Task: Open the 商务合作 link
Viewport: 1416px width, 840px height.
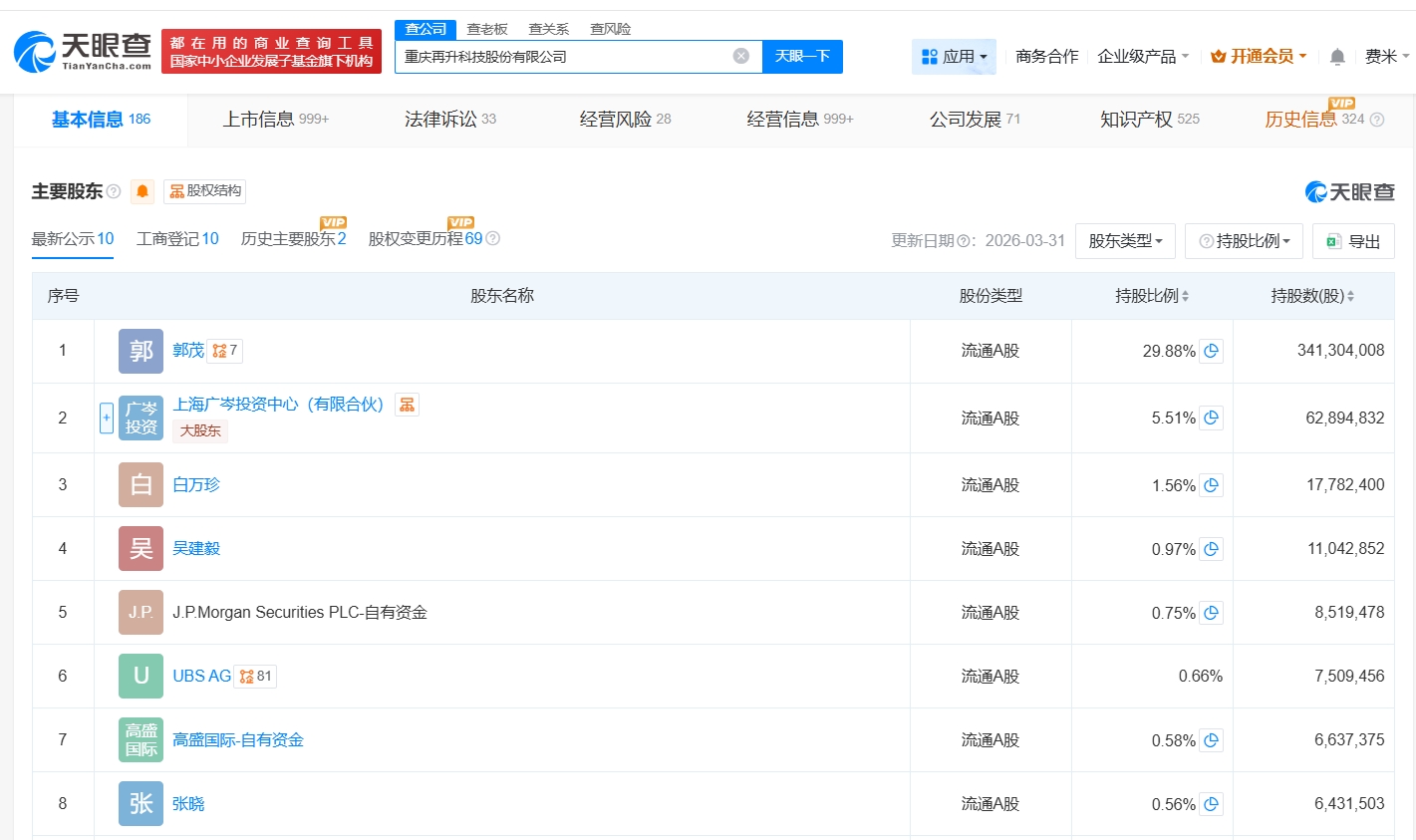Action: [1047, 57]
